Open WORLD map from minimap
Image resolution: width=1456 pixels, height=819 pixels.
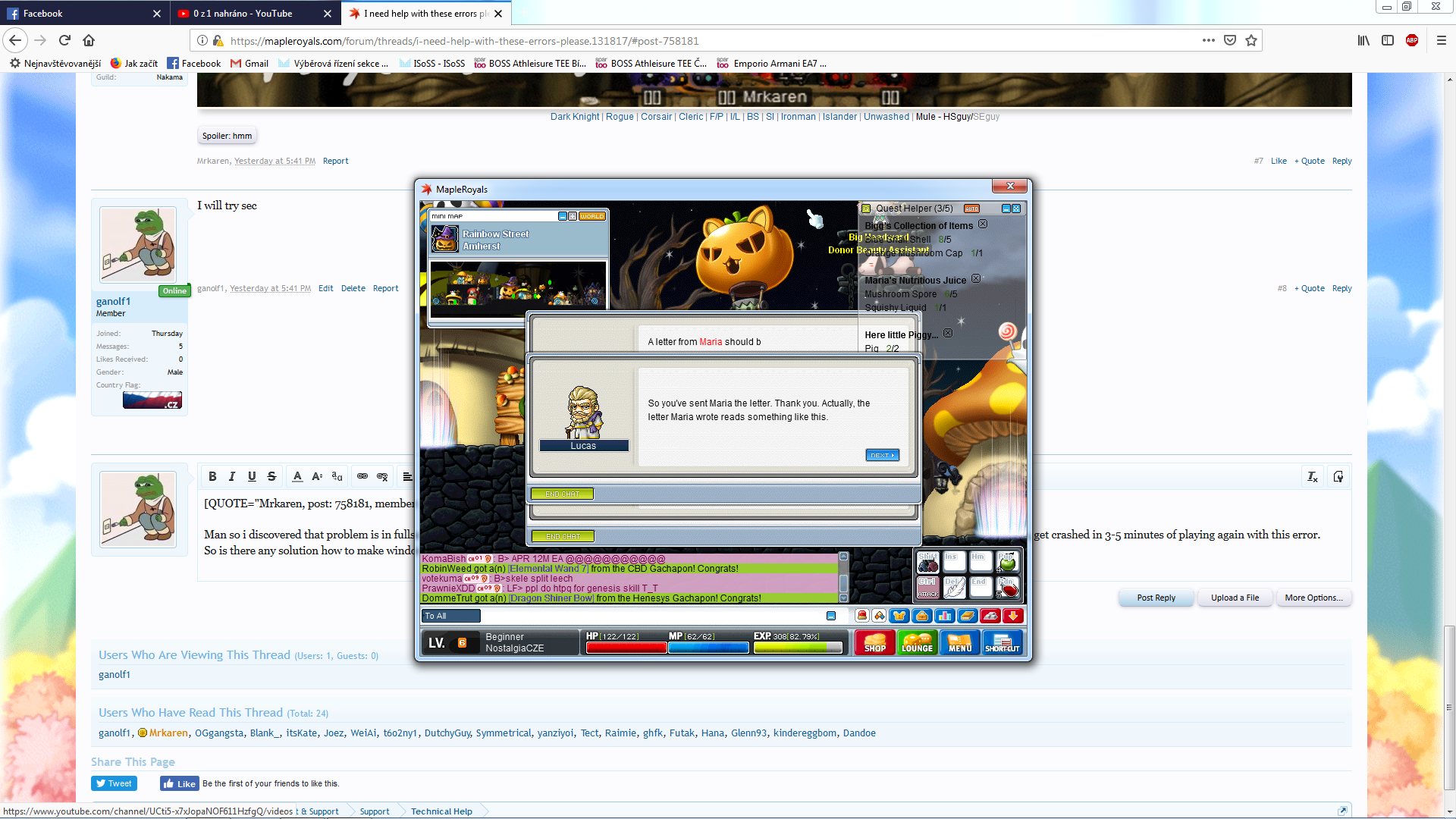pos(592,216)
